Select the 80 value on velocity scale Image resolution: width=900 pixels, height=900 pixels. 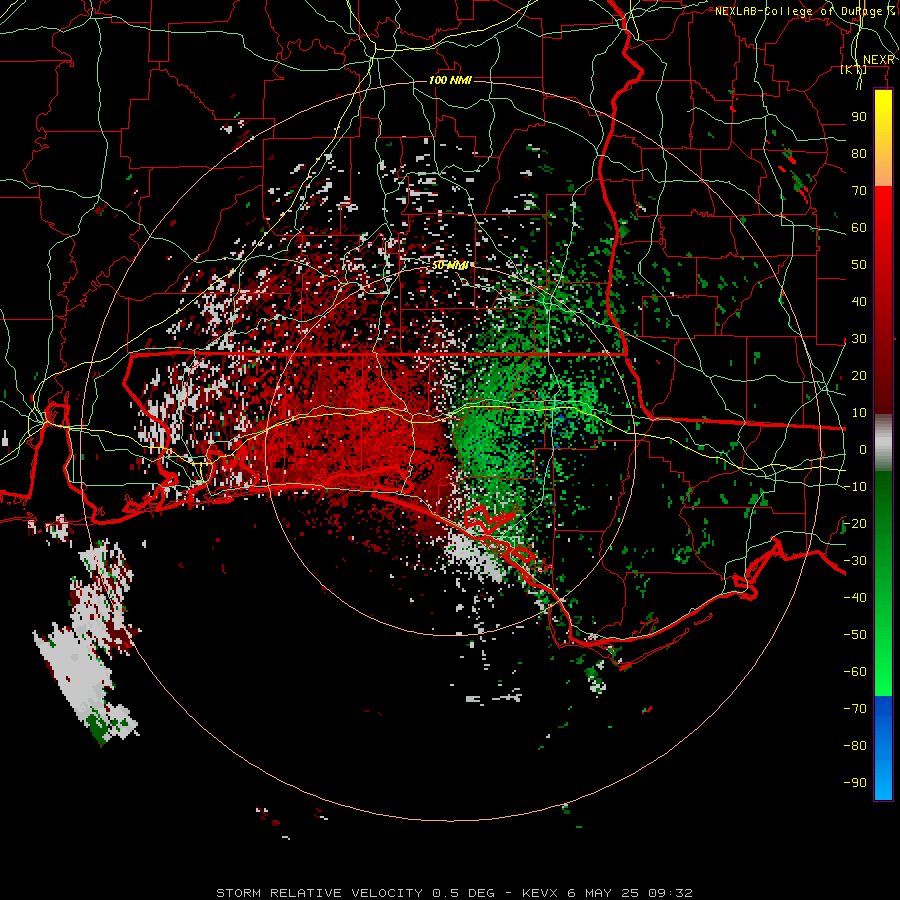859,153
